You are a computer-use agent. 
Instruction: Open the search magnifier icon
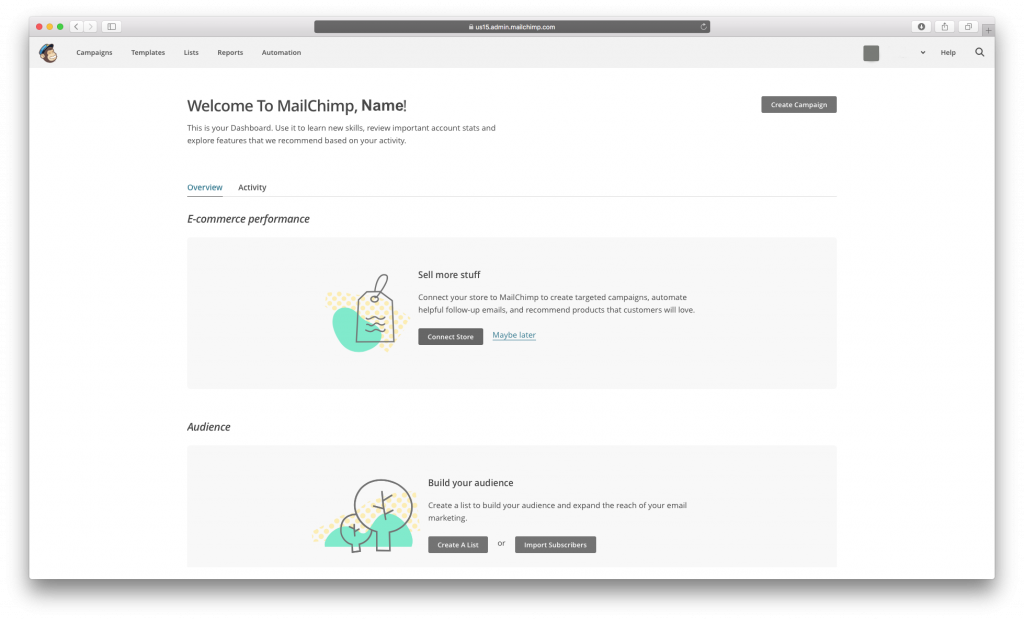coord(980,52)
